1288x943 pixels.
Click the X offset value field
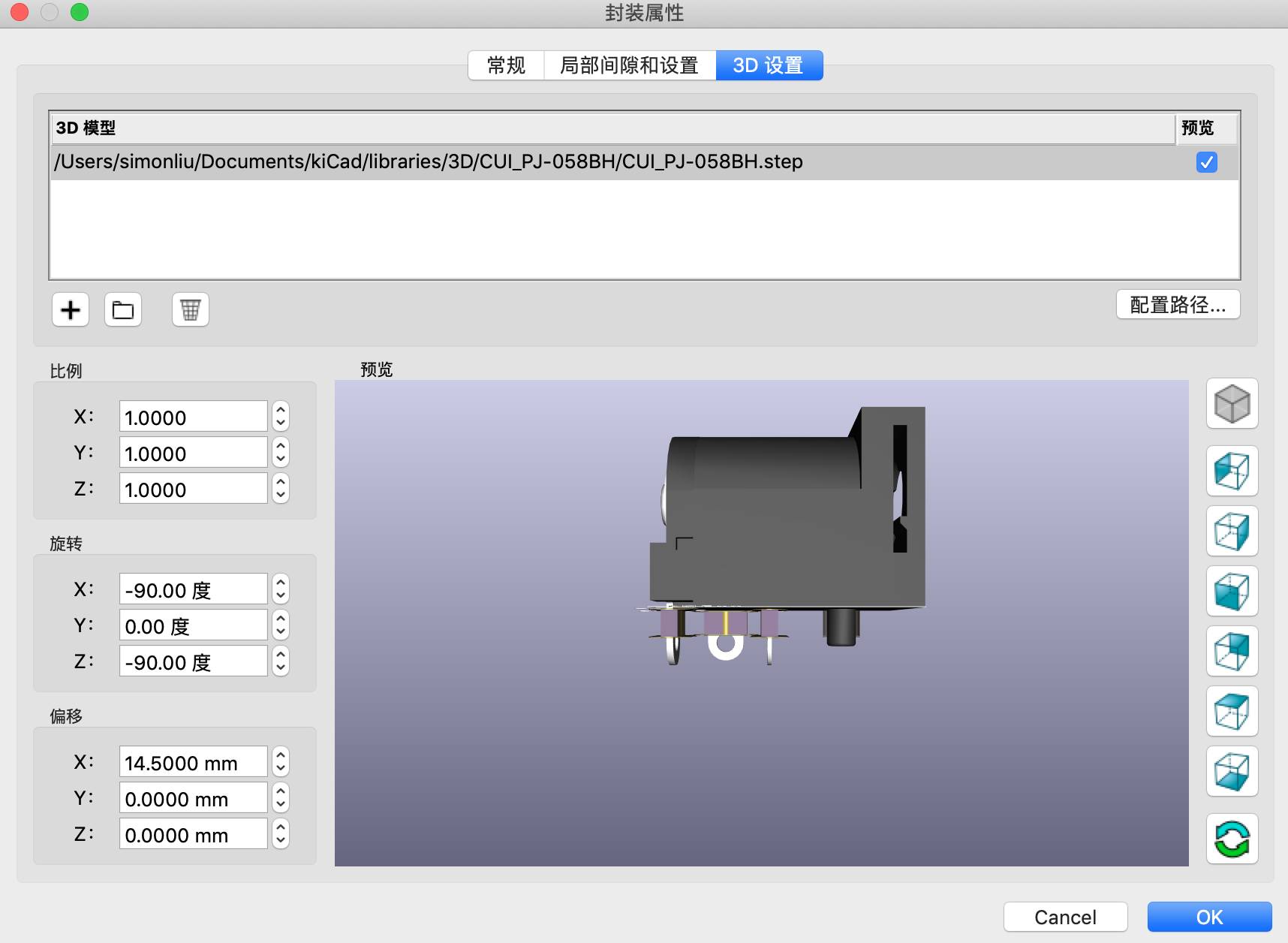point(193,761)
